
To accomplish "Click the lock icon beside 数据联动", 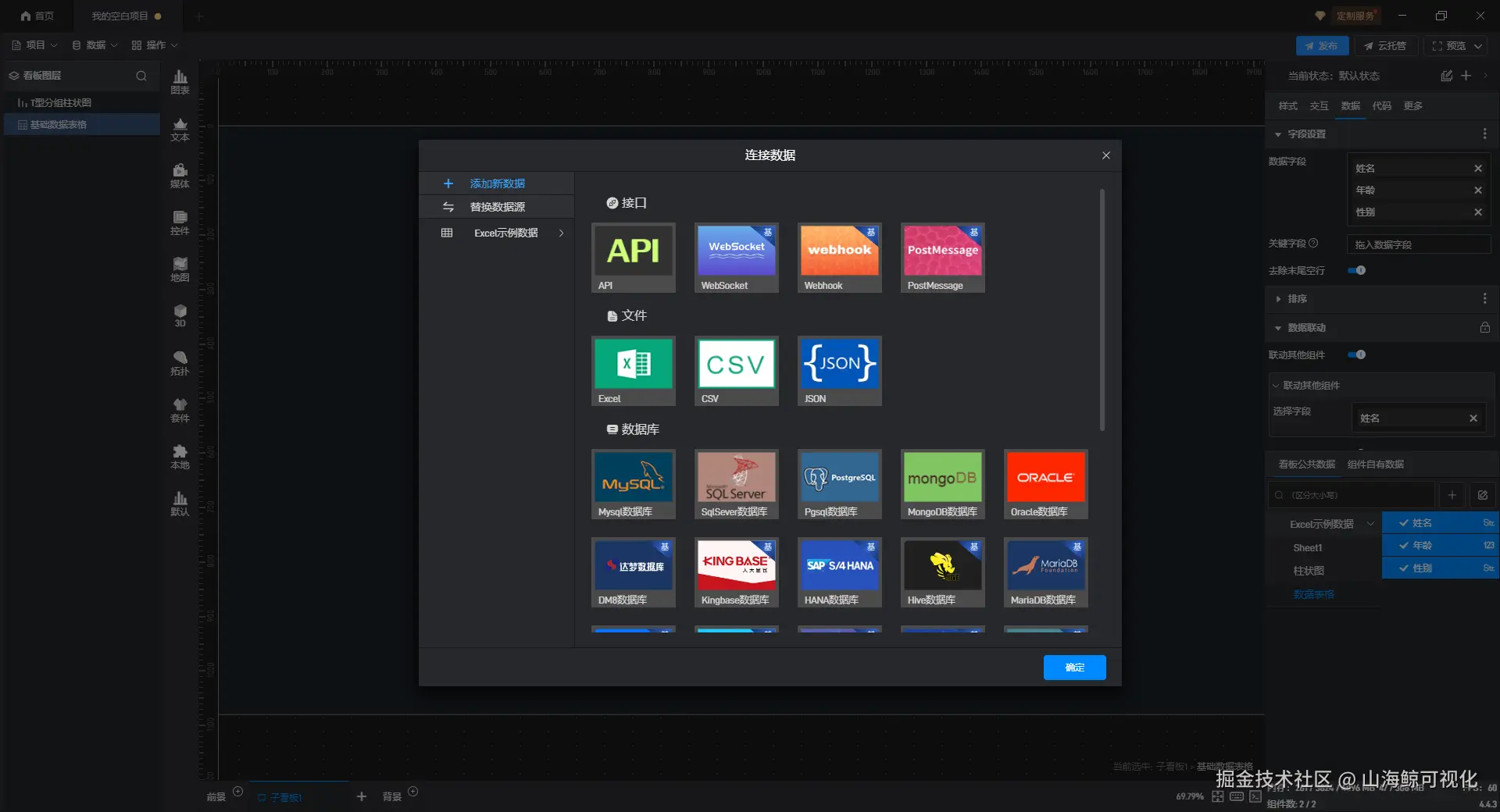I will (x=1484, y=328).
